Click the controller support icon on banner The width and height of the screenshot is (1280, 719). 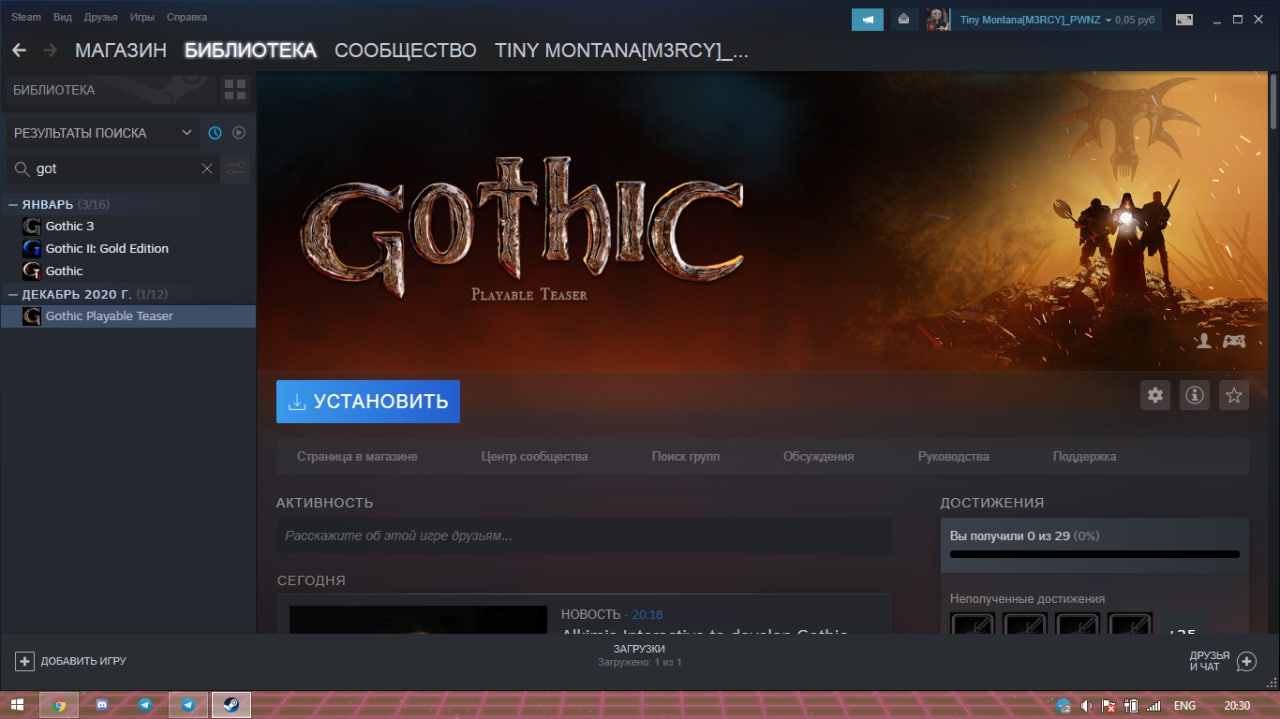pyautogui.click(x=1235, y=341)
